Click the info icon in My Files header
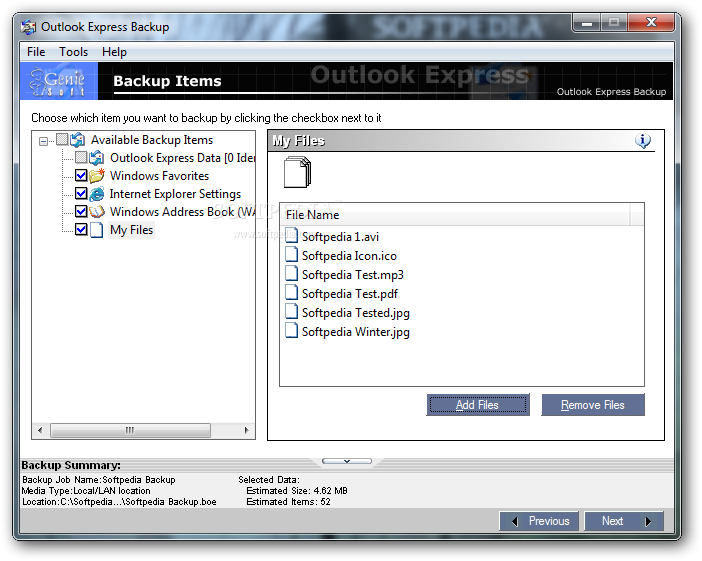This screenshot has width=702, height=561. 643,141
